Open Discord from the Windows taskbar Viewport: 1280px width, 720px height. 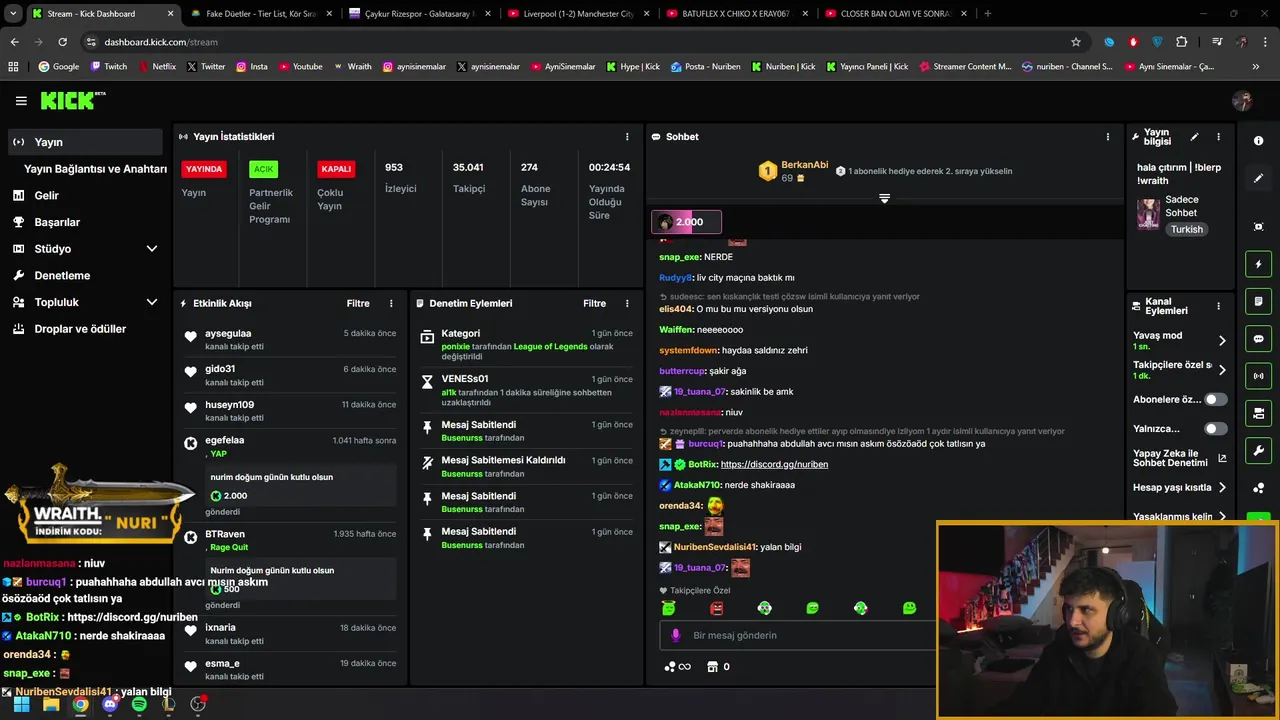tap(110, 704)
